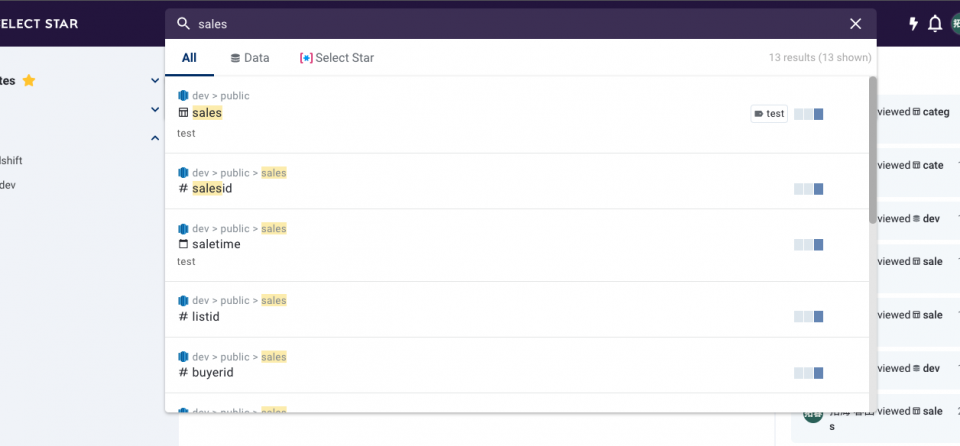Click the hash icon beside salesid

click(183, 189)
